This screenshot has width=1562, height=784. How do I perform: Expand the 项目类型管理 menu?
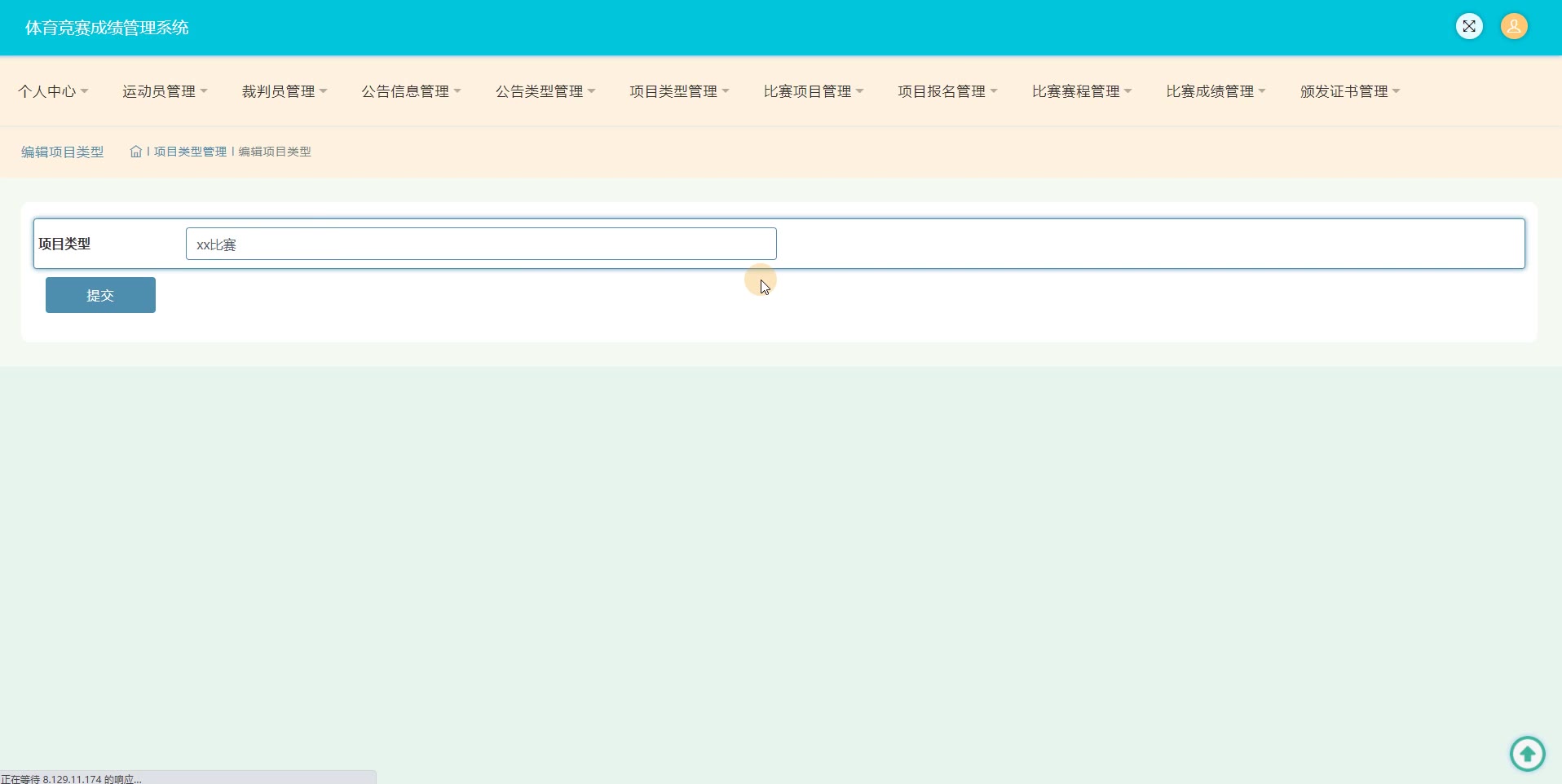679,91
